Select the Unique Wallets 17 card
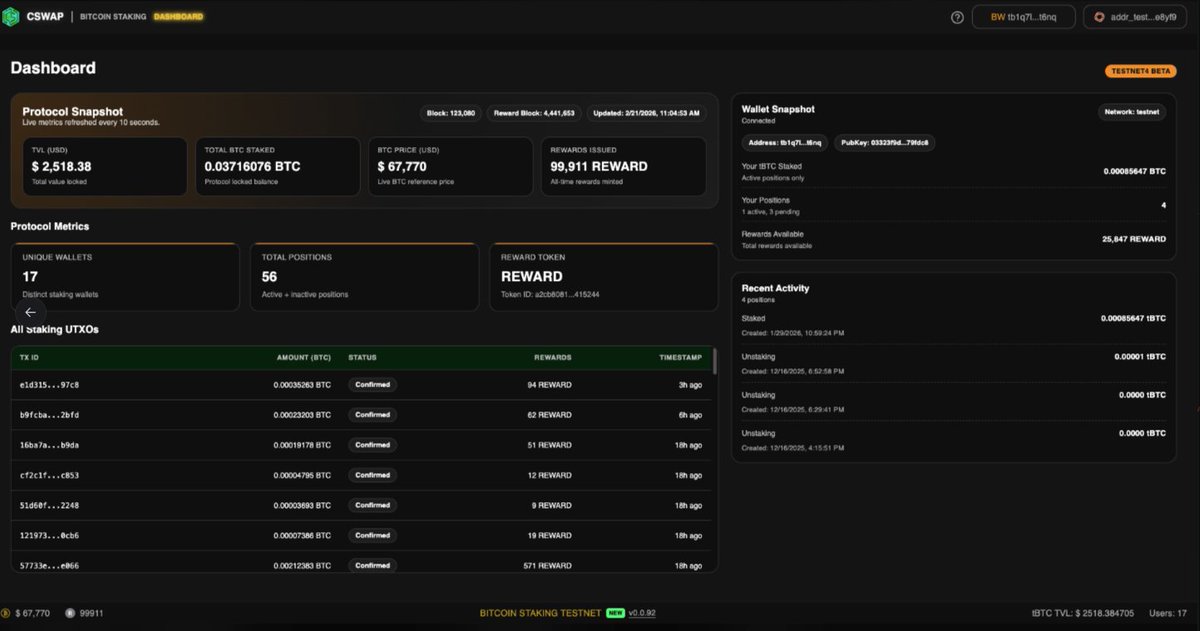The height and width of the screenshot is (631, 1200). click(x=126, y=277)
